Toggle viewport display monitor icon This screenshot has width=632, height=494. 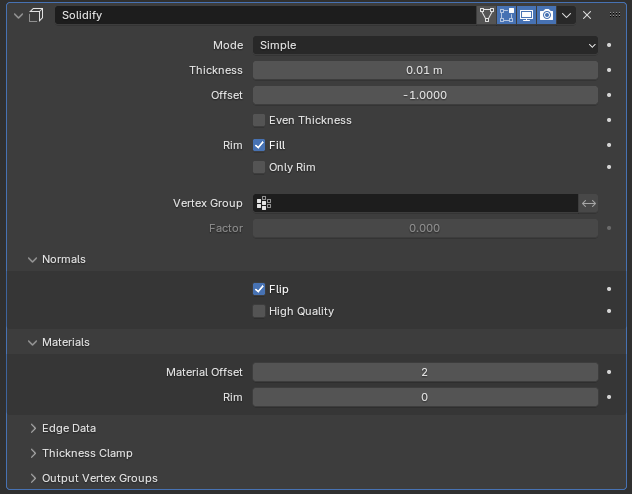pyautogui.click(x=527, y=15)
